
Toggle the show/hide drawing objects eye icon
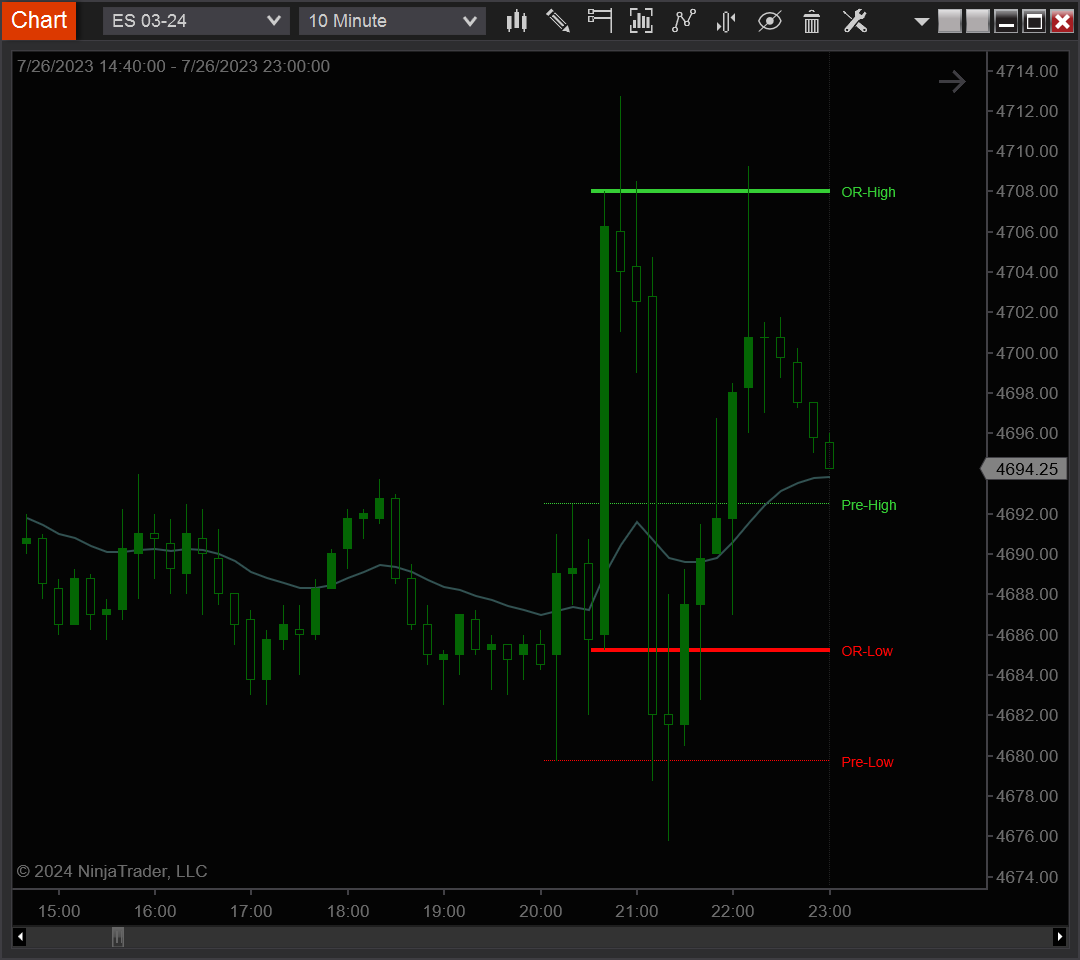pos(769,21)
